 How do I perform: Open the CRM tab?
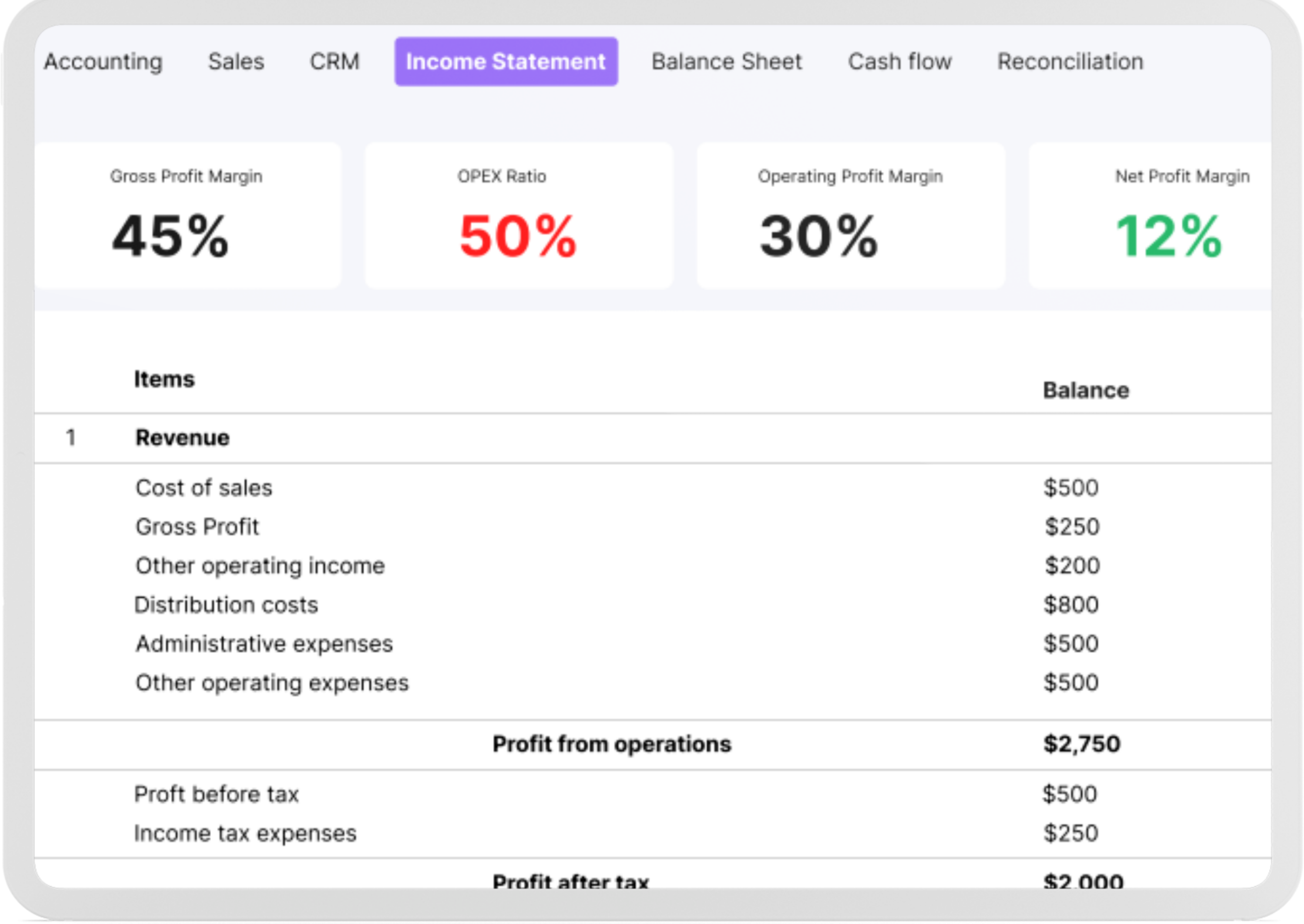[335, 61]
